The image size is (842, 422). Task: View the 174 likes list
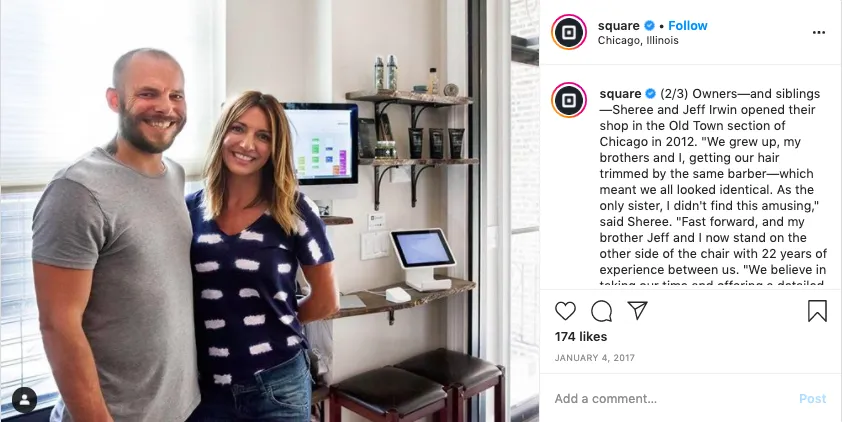tap(581, 337)
